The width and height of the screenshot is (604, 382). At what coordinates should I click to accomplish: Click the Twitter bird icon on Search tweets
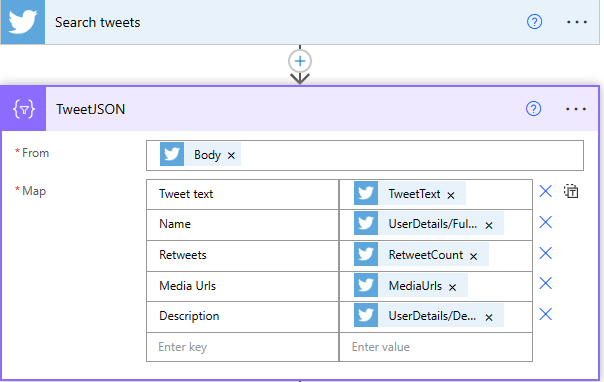click(23, 22)
